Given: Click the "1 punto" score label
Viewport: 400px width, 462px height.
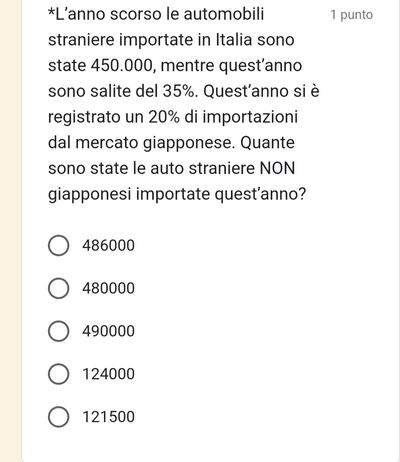Looking at the screenshot, I should pyautogui.click(x=352, y=15).
